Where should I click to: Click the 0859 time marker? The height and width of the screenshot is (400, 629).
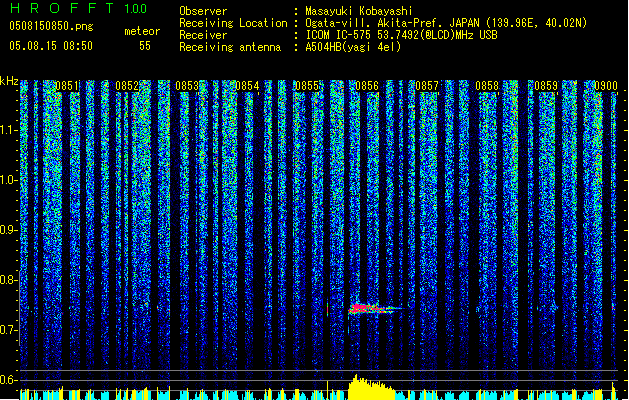coord(546,86)
